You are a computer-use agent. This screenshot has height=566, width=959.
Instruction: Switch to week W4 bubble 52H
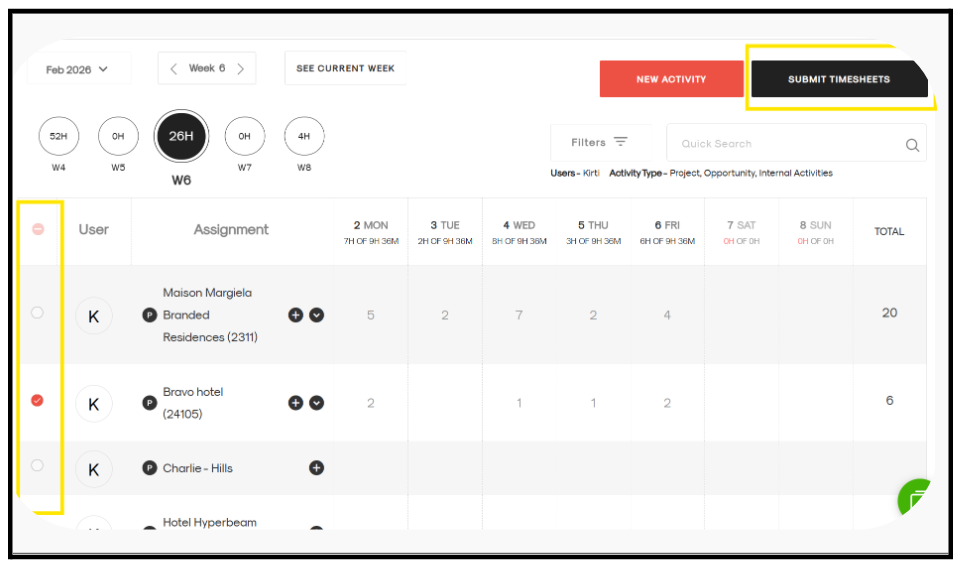pyautogui.click(x=58, y=136)
